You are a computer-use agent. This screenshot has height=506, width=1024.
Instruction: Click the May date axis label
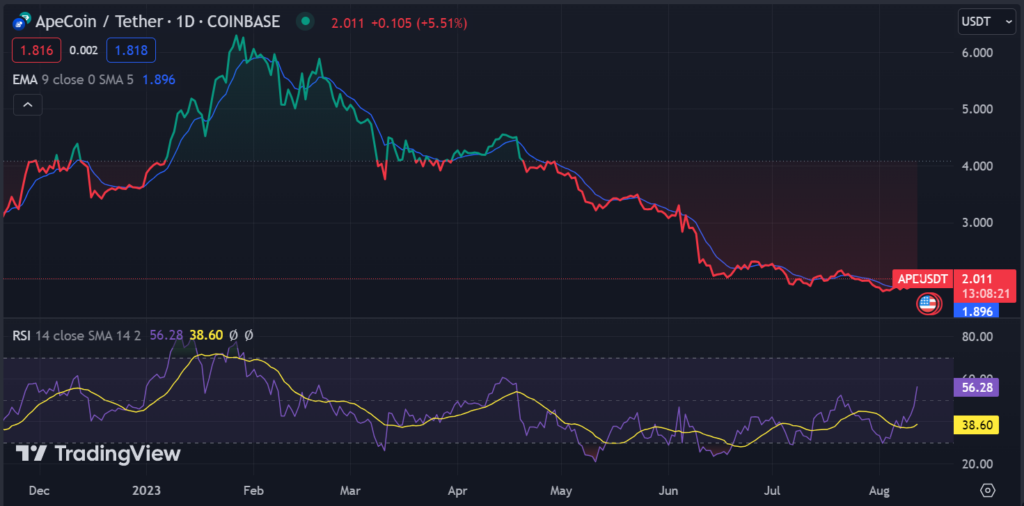coord(561,490)
